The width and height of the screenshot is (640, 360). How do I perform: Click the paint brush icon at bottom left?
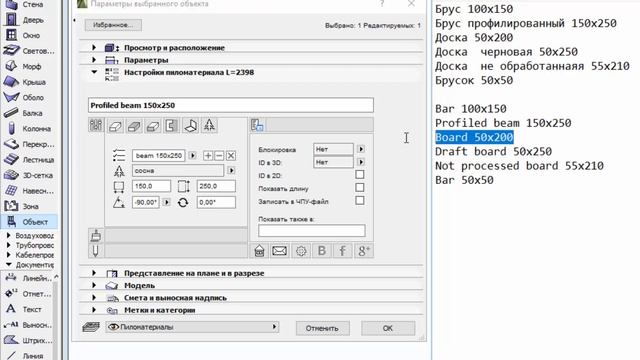point(96,236)
